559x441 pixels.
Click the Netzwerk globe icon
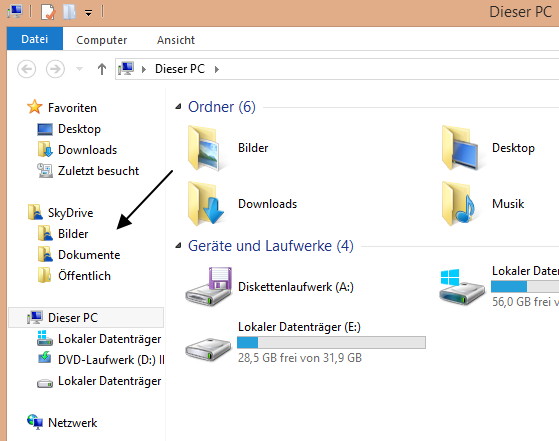click(x=35, y=422)
